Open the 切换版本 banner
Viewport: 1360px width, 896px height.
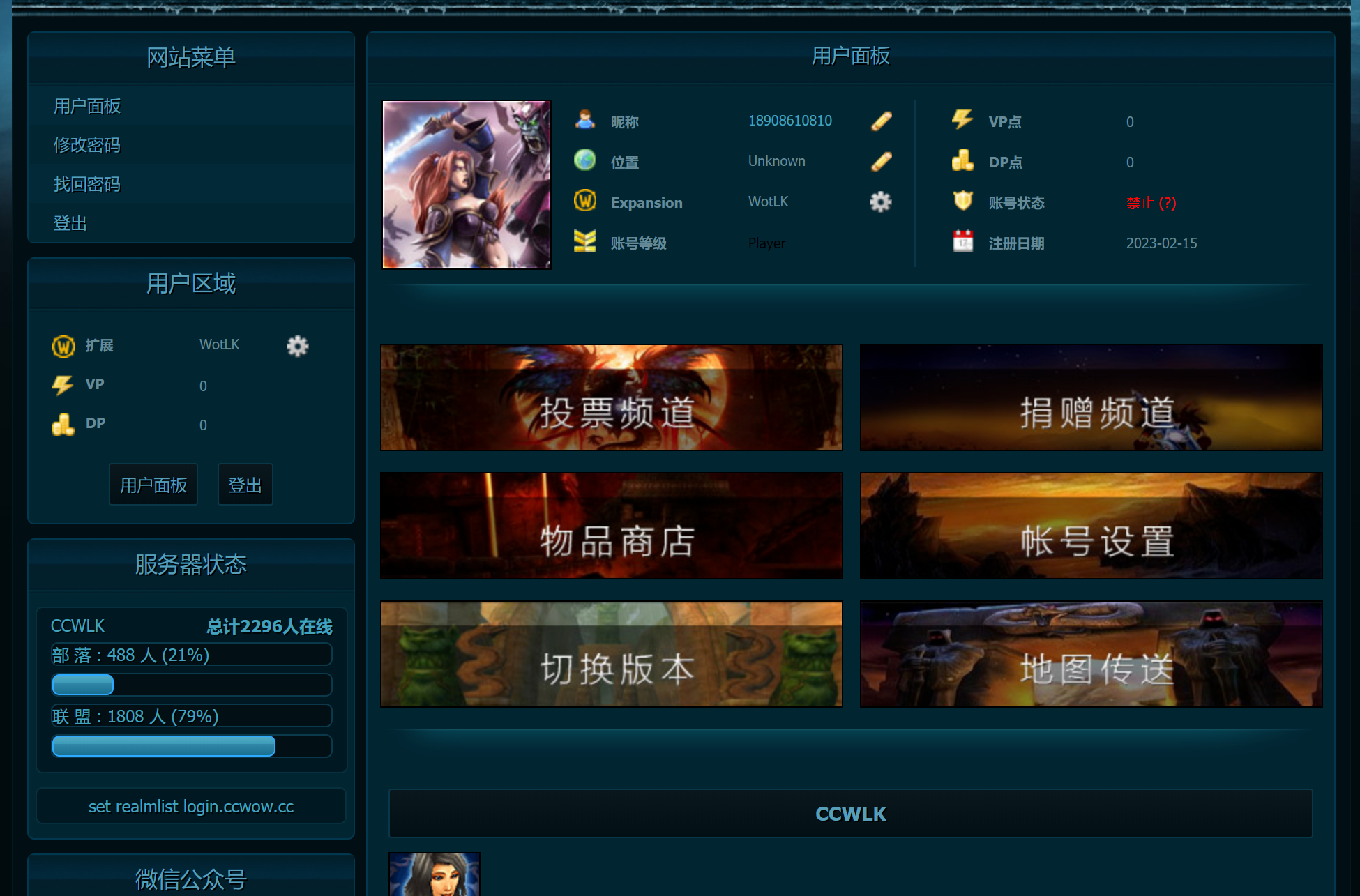click(x=611, y=654)
